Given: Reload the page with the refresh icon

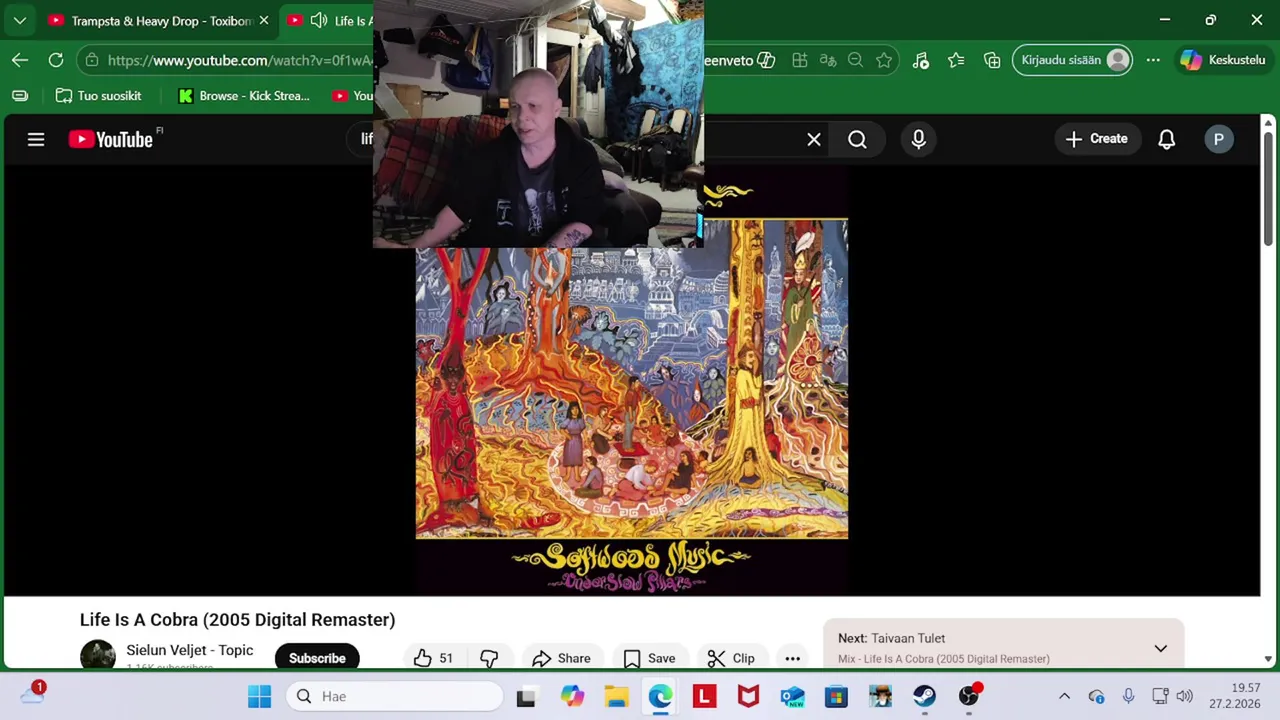Looking at the screenshot, I should click(56, 60).
